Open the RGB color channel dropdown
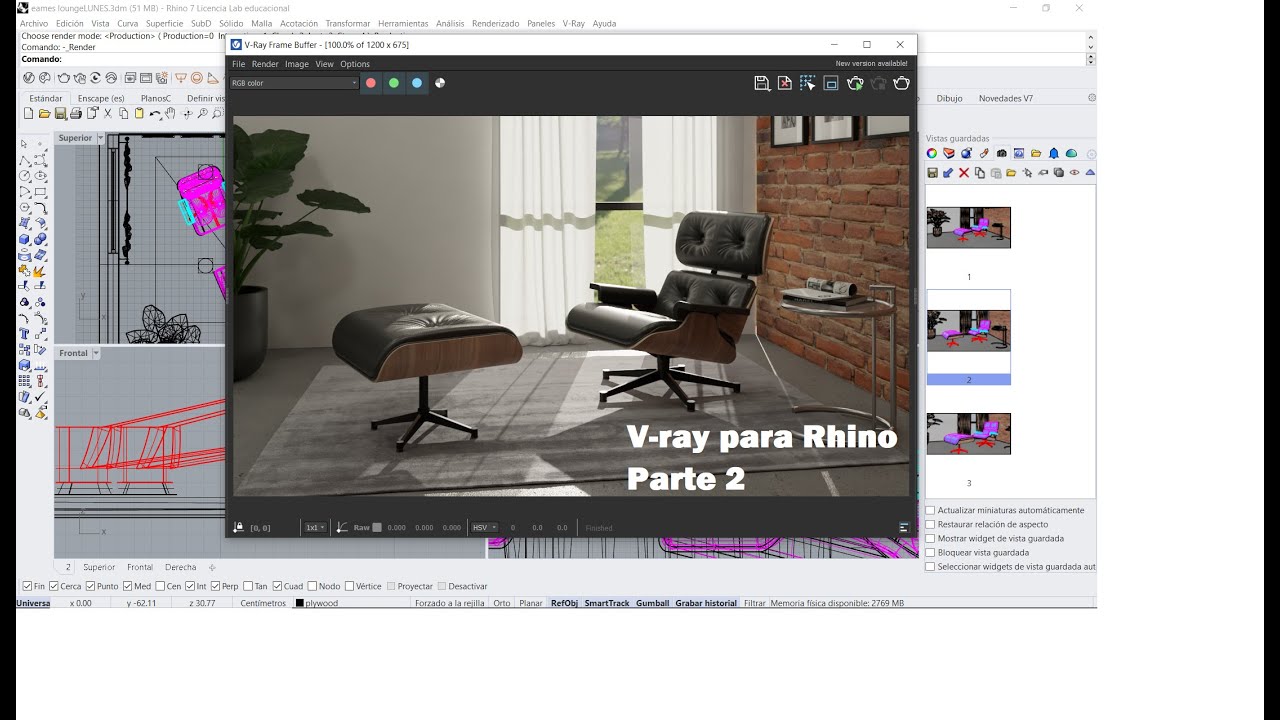This screenshot has height=720, width=1280. tap(294, 83)
